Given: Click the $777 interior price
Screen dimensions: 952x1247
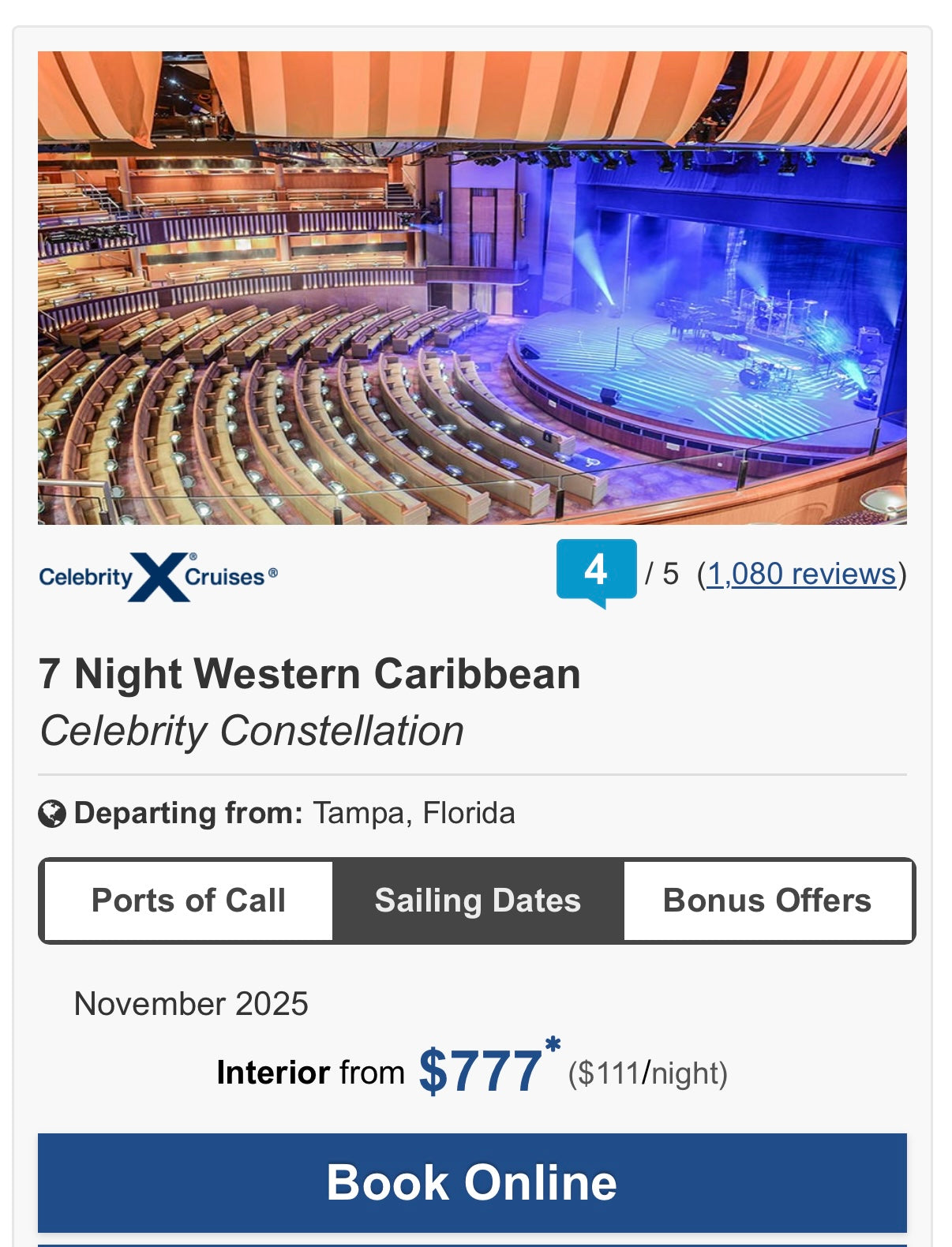Looking at the screenshot, I should (x=479, y=1072).
